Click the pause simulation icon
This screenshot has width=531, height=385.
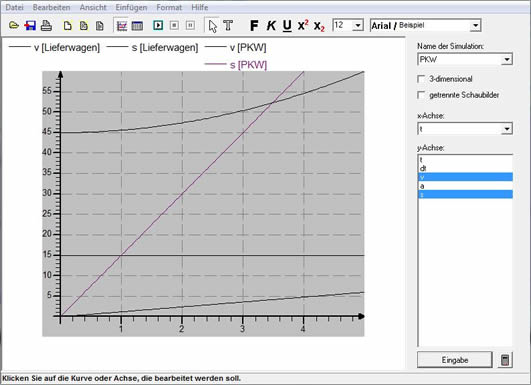(190, 25)
